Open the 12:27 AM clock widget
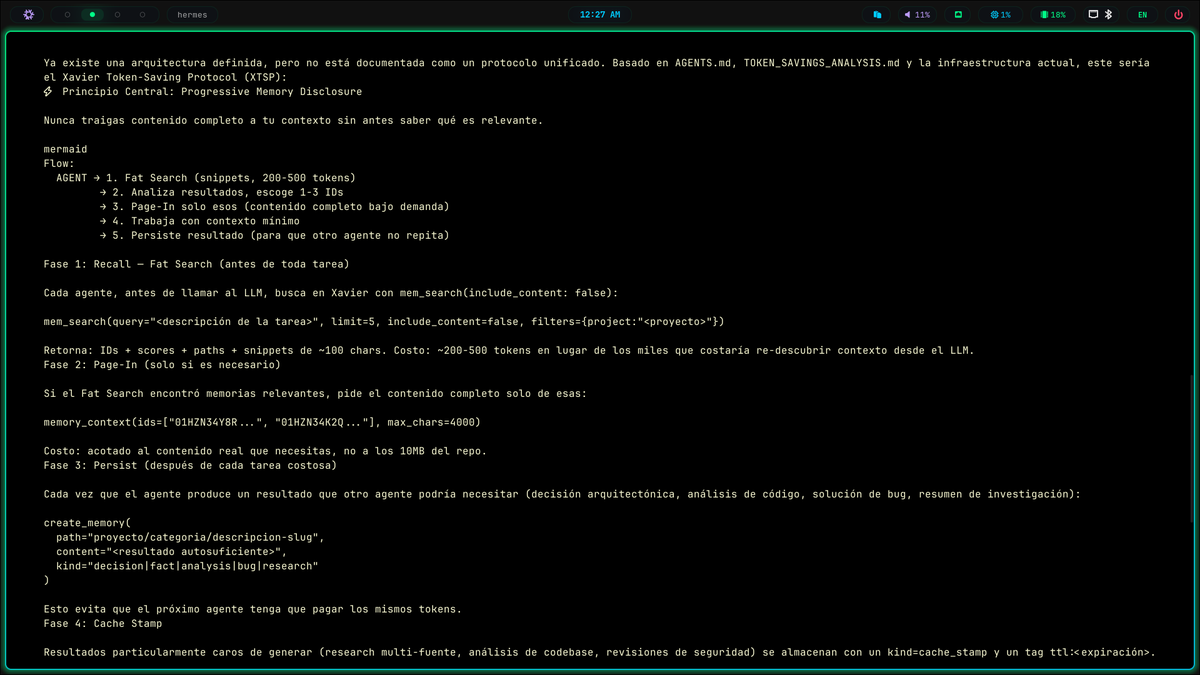The image size is (1200, 675). (600, 15)
